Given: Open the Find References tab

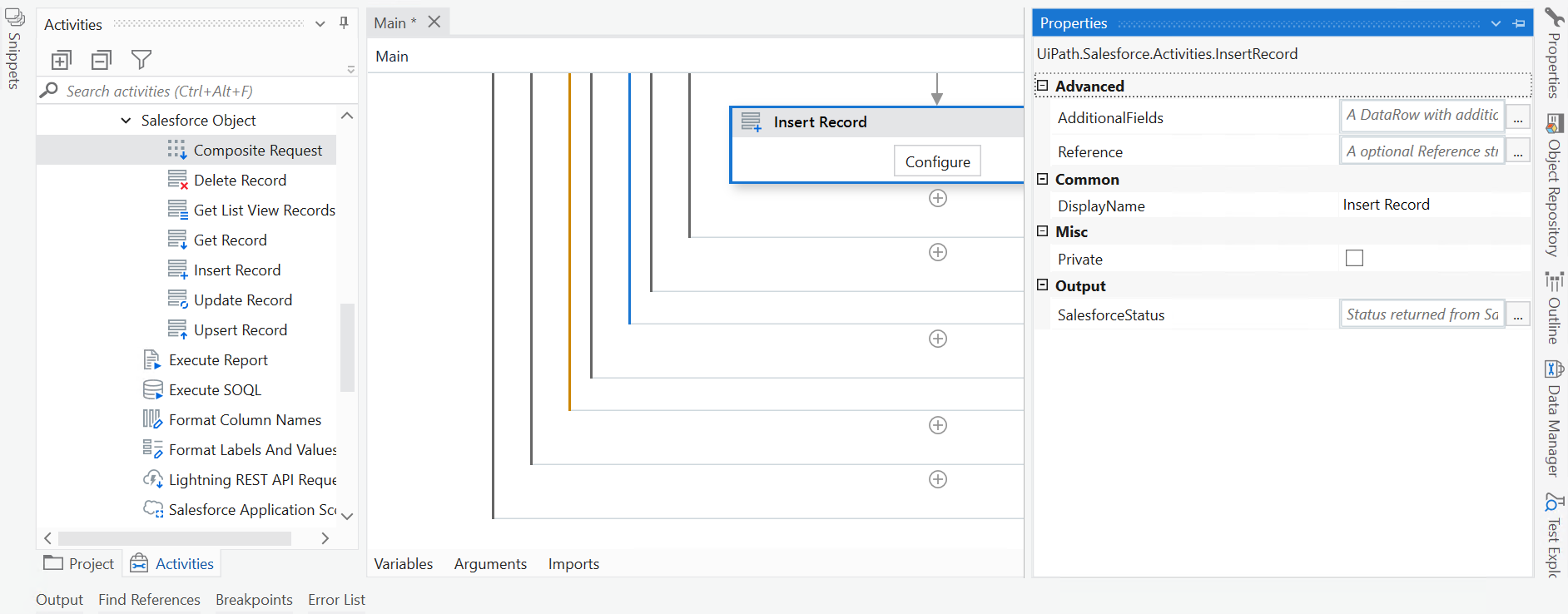Looking at the screenshot, I should click(149, 599).
